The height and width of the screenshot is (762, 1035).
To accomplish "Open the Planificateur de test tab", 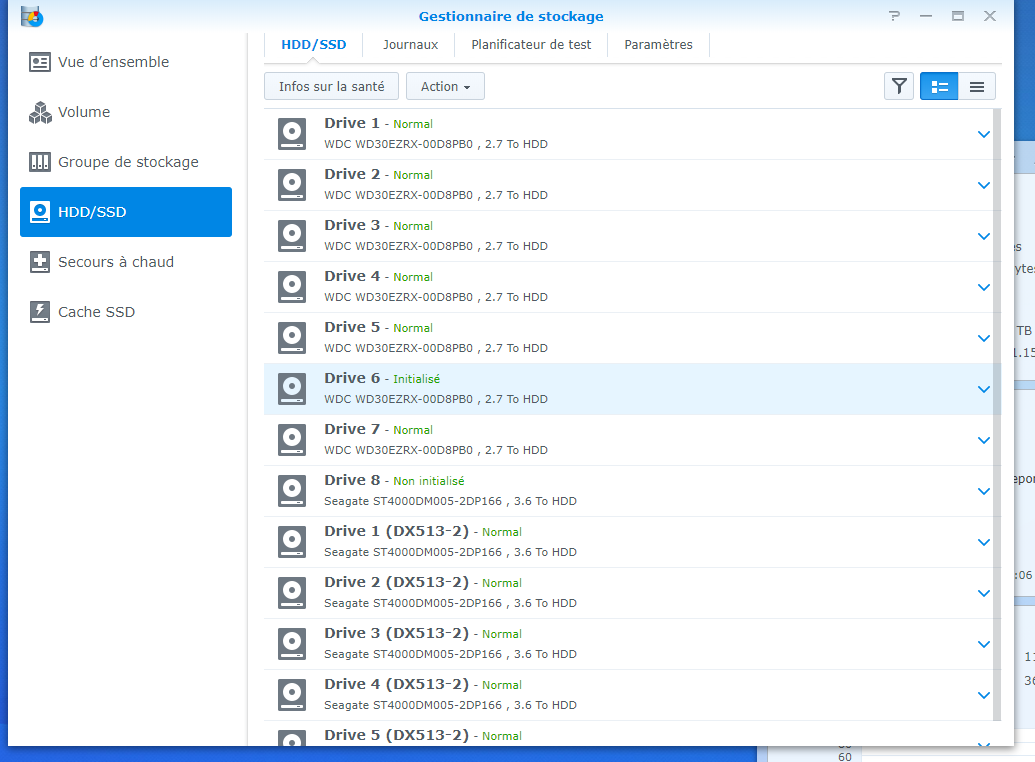I will coord(531,44).
